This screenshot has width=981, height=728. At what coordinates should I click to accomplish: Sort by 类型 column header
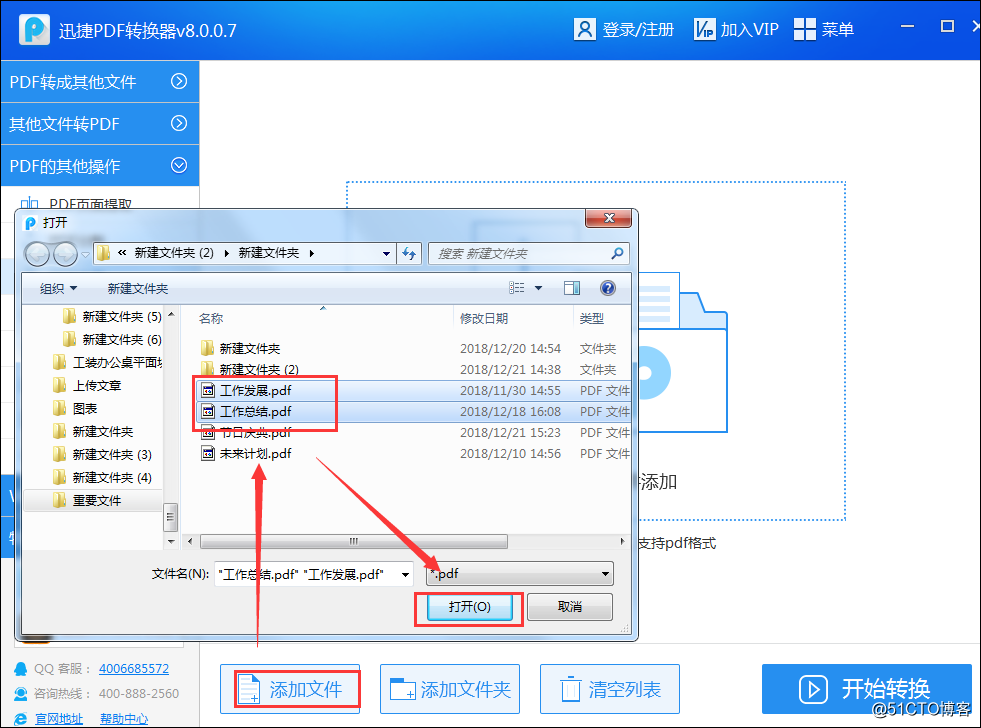tap(592, 318)
